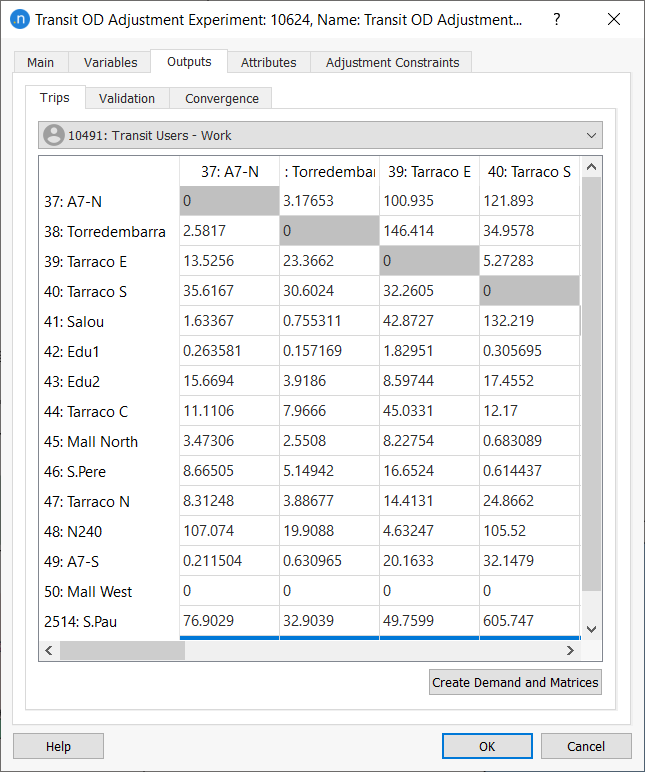Screen dimensions: 645x772
Task: Select row header 41: Salou
Action: point(109,322)
